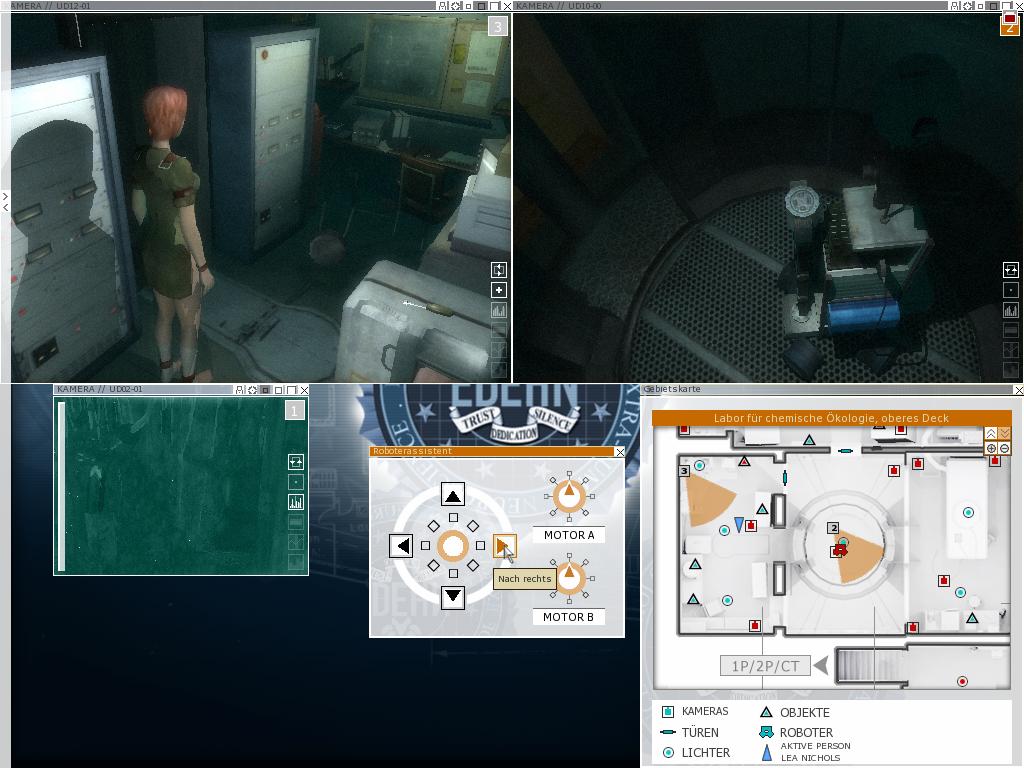Image resolution: width=1024 pixels, height=768 pixels.
Task: Click the MOTOR A label
Action: (x=569, y=535)
